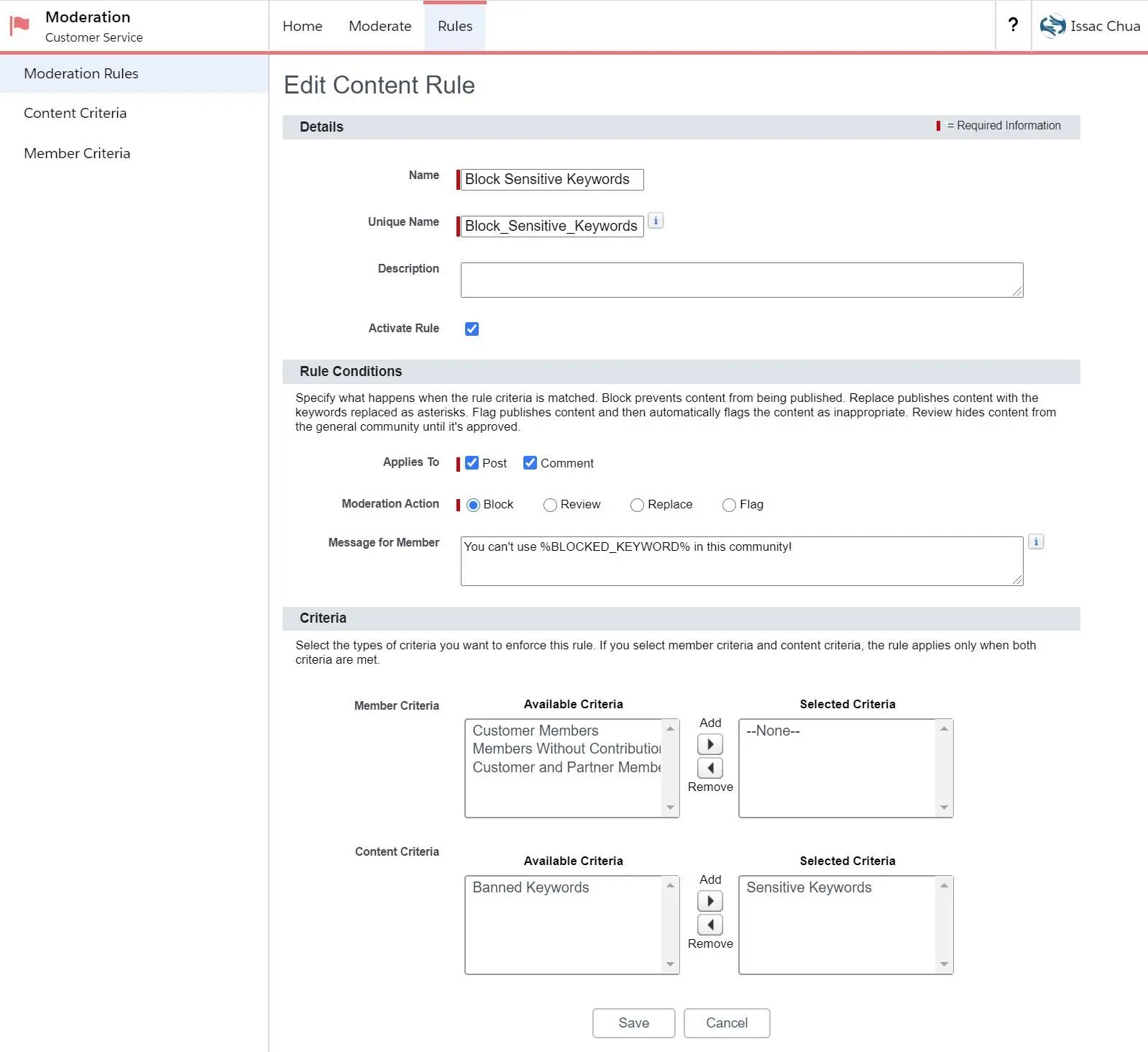This screenshot has width=1148, height=1052.
Task: Click scroll down arrow of Banned Keywords list
Action: click(x=670, y=964)
